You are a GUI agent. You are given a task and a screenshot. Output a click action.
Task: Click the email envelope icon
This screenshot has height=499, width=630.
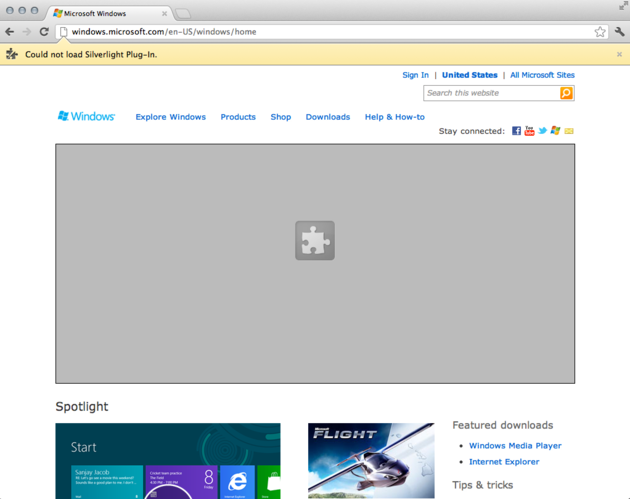coord(569,131)
